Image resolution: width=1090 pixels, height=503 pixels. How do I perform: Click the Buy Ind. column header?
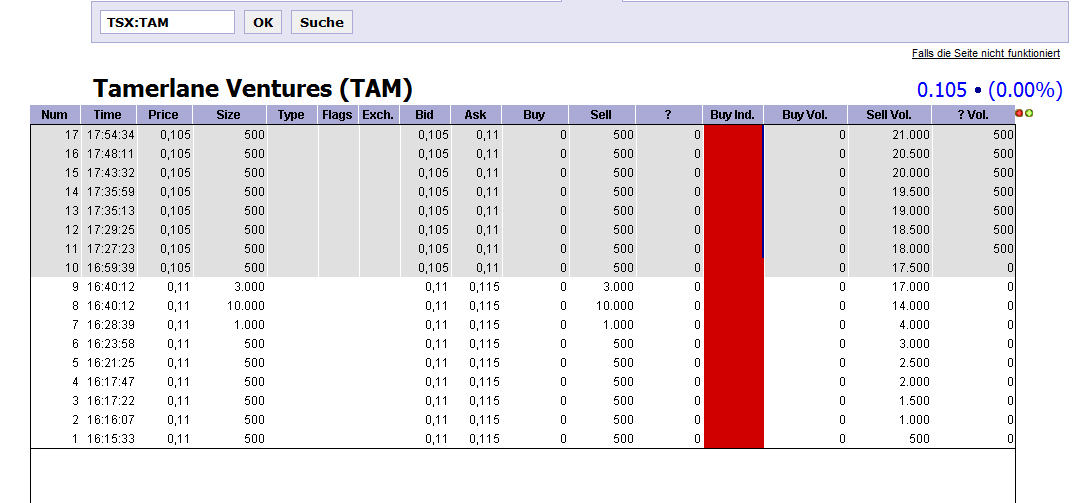coord(732,115)
